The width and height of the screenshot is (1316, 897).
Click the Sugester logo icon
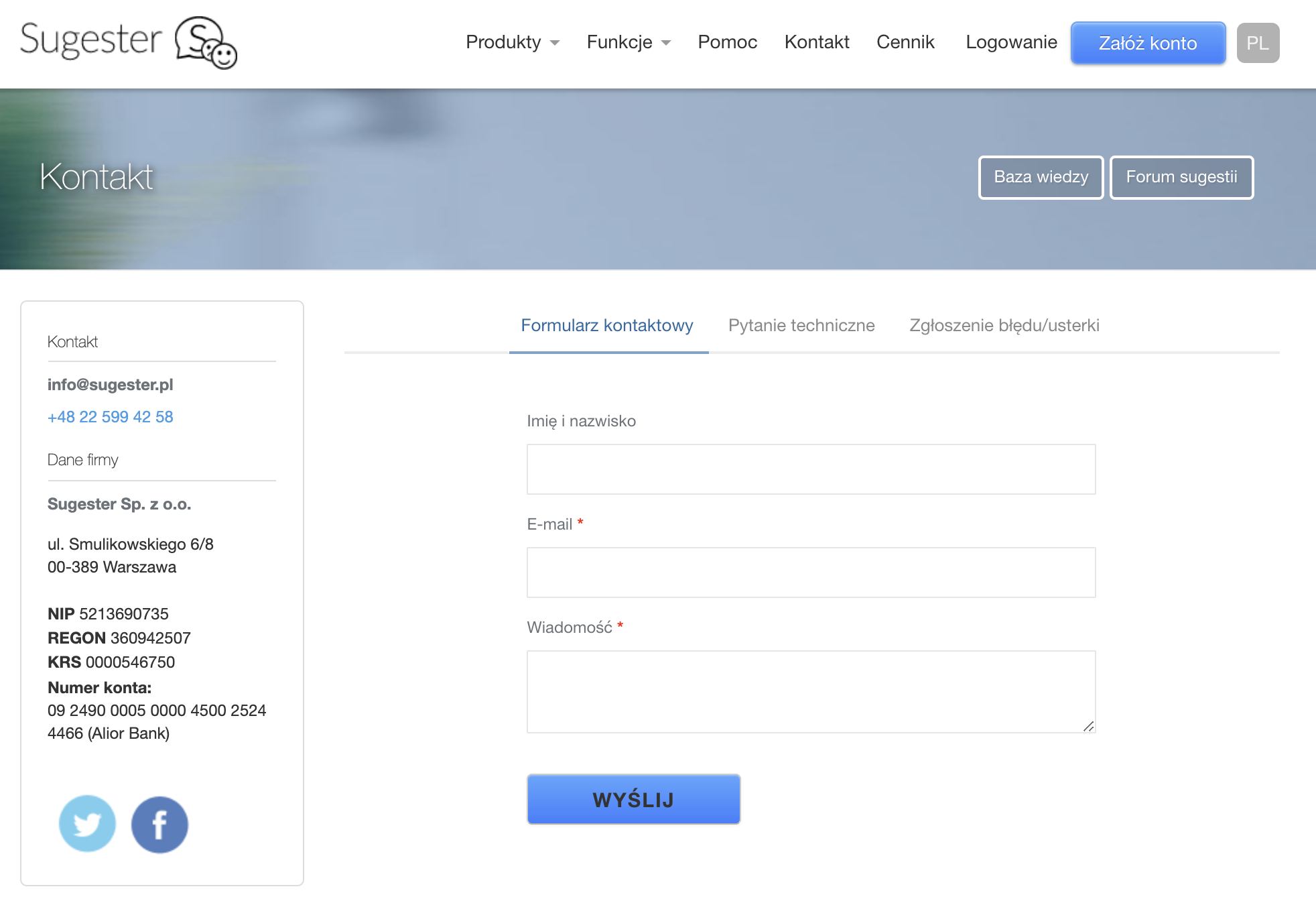(x=205, y=42)
